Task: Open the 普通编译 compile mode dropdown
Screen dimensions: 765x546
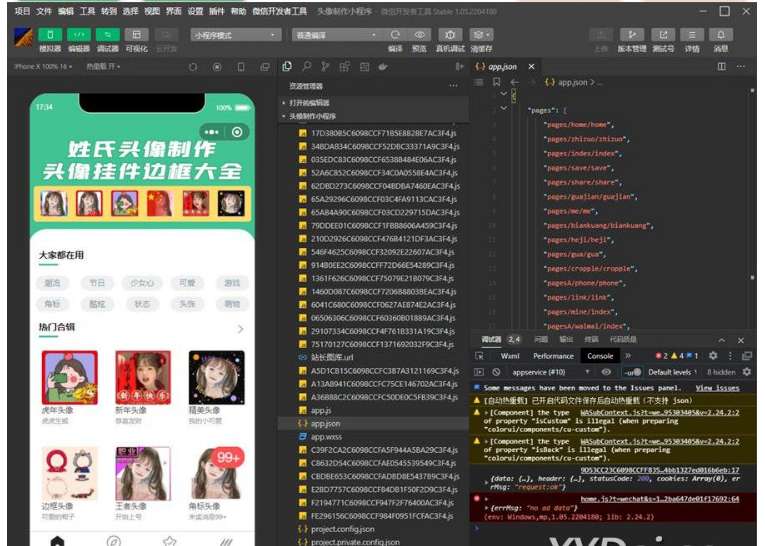Action: click(x=331, y=34)
